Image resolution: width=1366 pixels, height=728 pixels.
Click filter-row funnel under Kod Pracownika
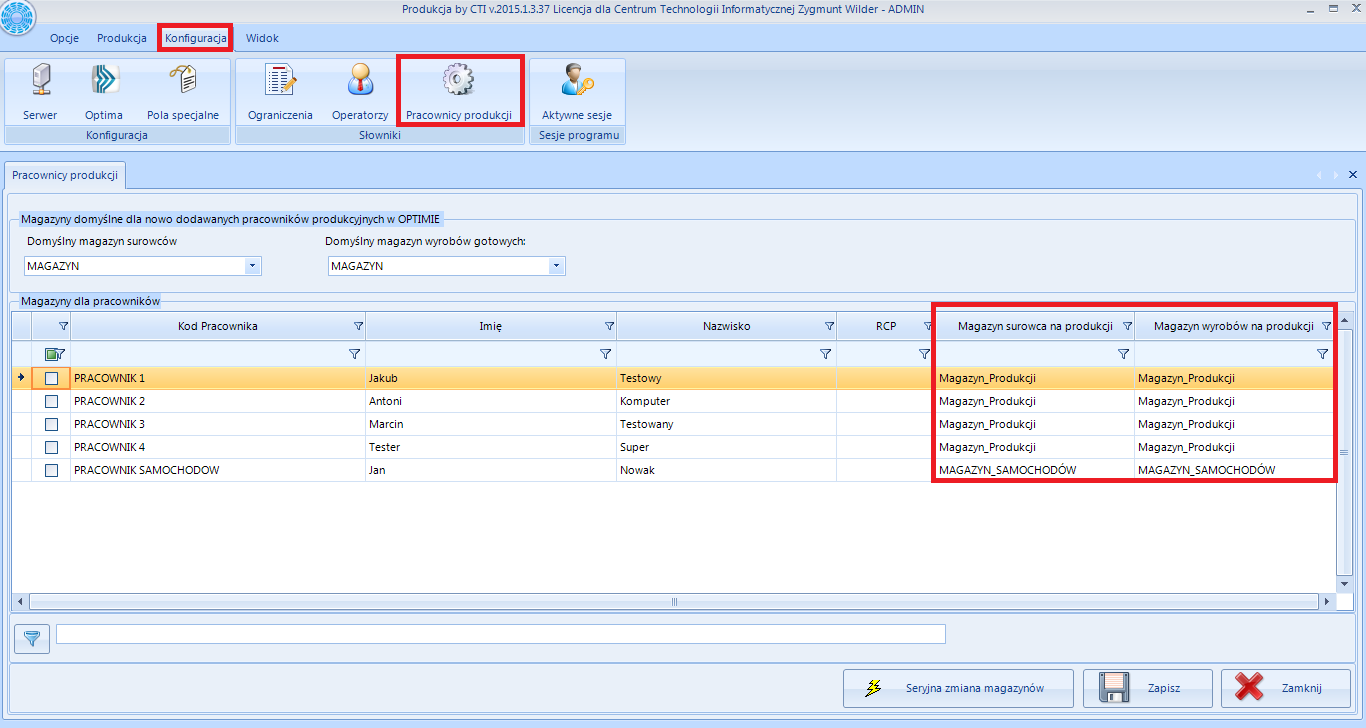[x=354, y=354]
